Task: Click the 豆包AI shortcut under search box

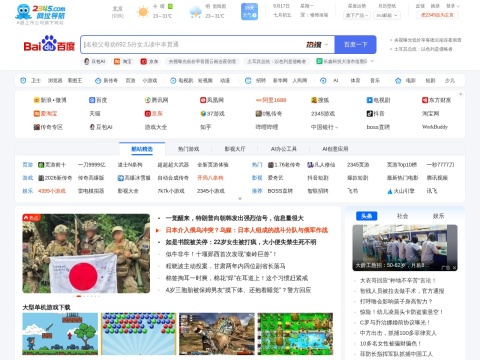Action: [x=95, y=61]
